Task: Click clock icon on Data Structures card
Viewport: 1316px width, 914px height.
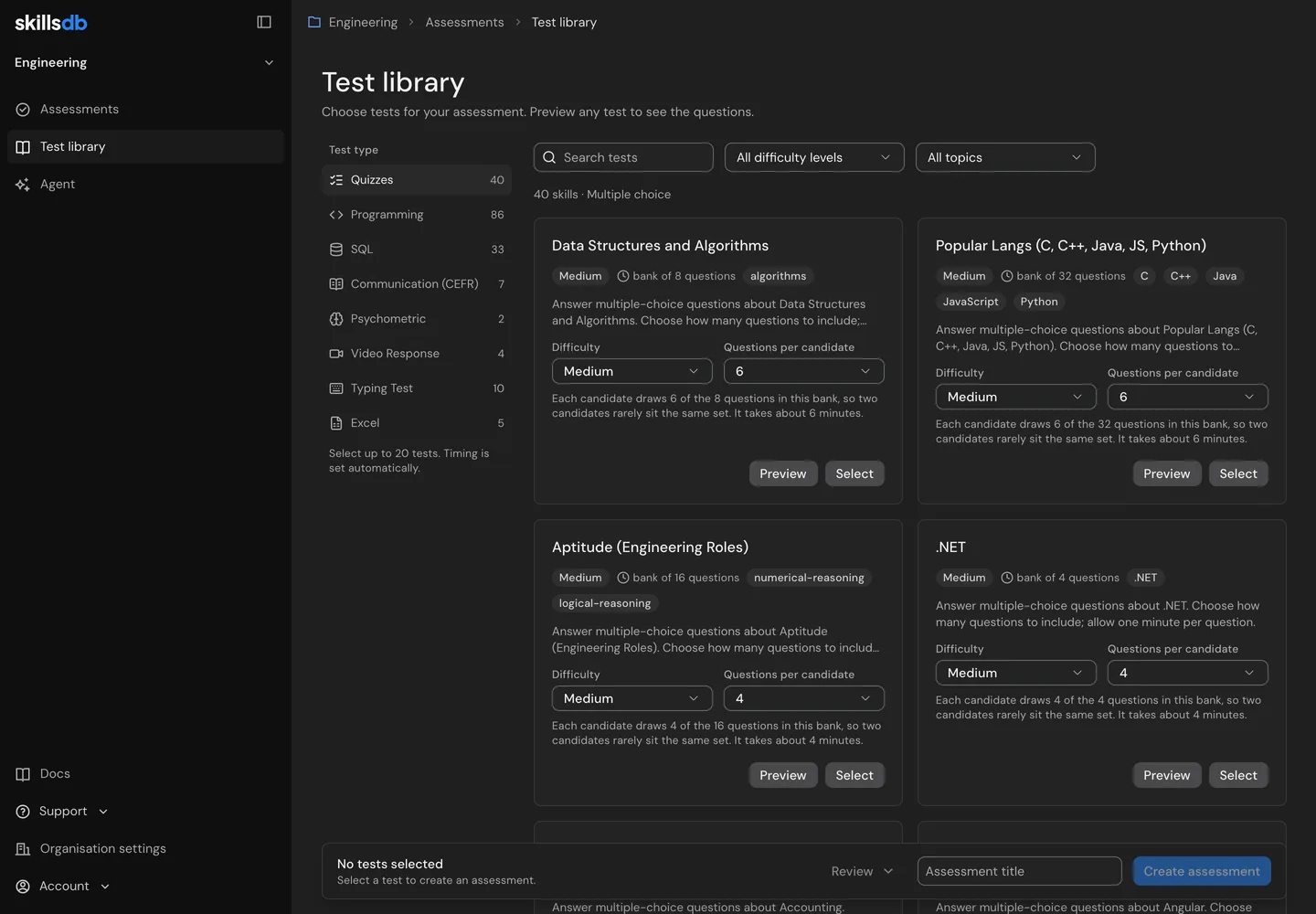Action: [x=623, y=276]
